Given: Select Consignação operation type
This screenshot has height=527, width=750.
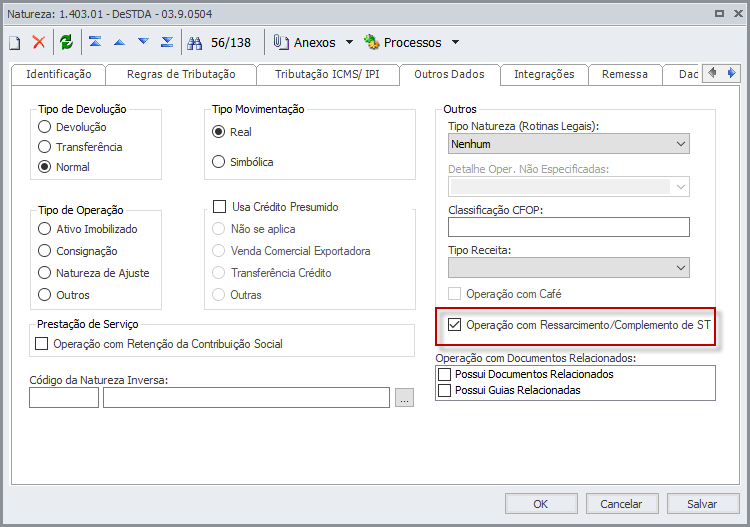Looking at the screenshot, I should pos(44,251).
